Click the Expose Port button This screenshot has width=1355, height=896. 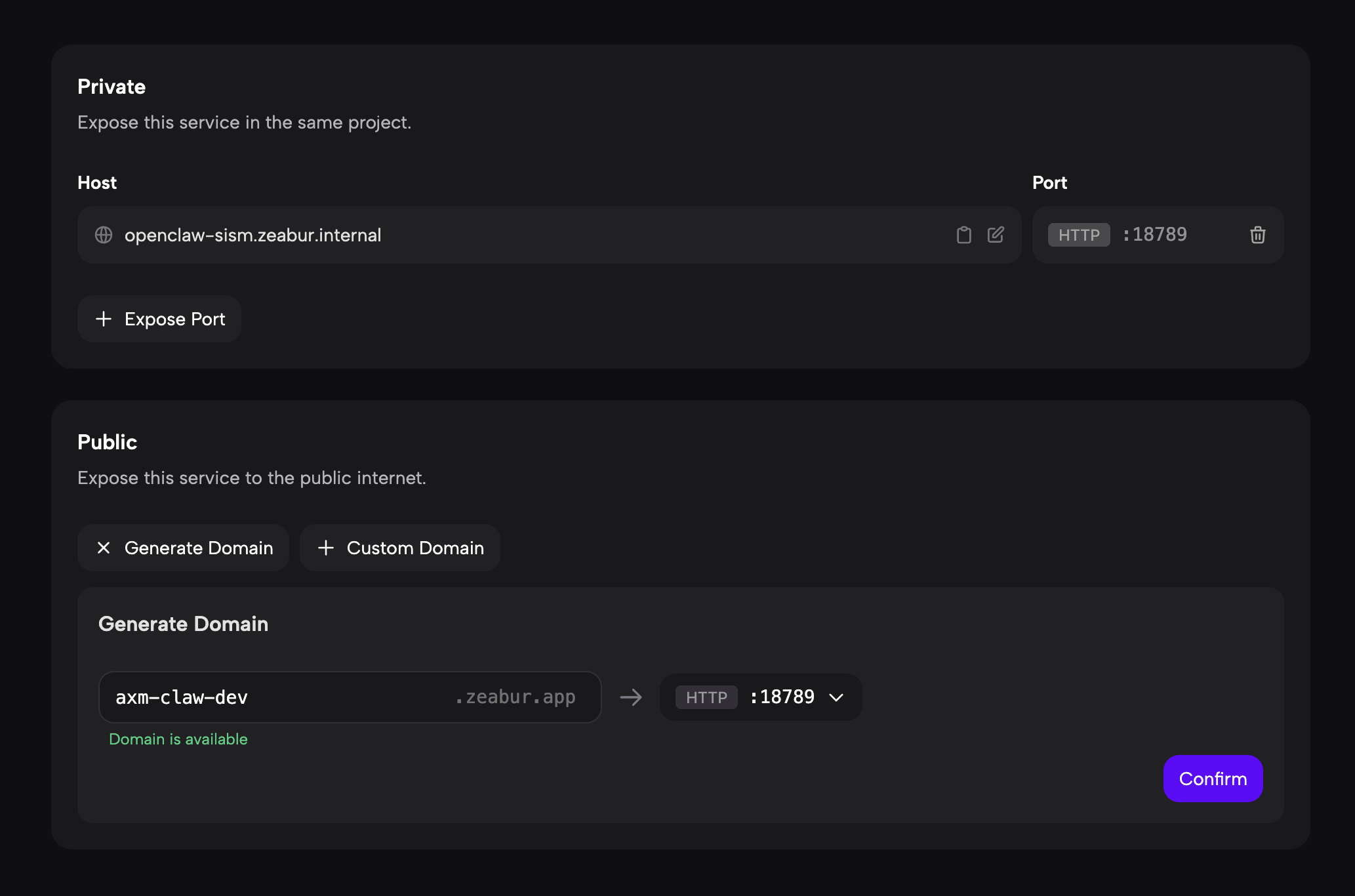pos(174,319)
